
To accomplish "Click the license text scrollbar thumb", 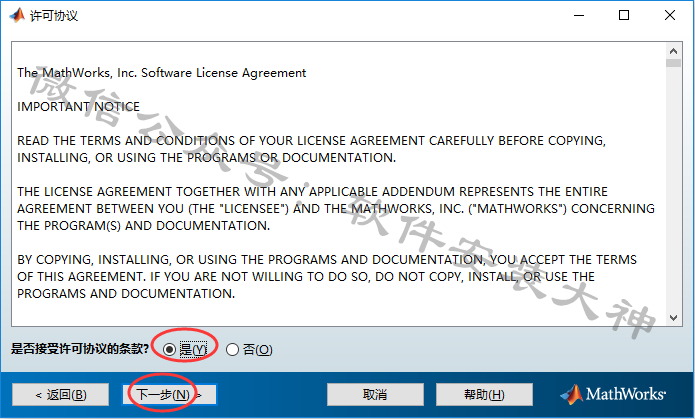I will point(673,63).
